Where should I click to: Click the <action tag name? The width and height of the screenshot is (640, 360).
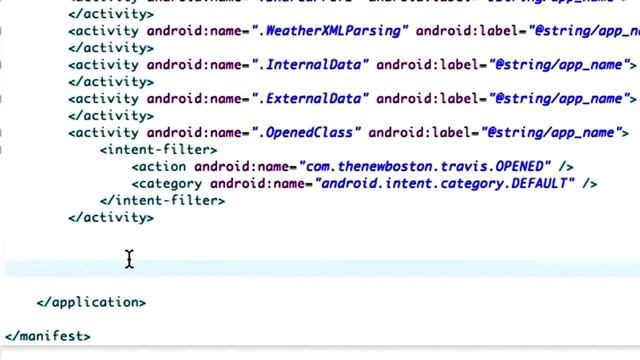tap(159, 167)
